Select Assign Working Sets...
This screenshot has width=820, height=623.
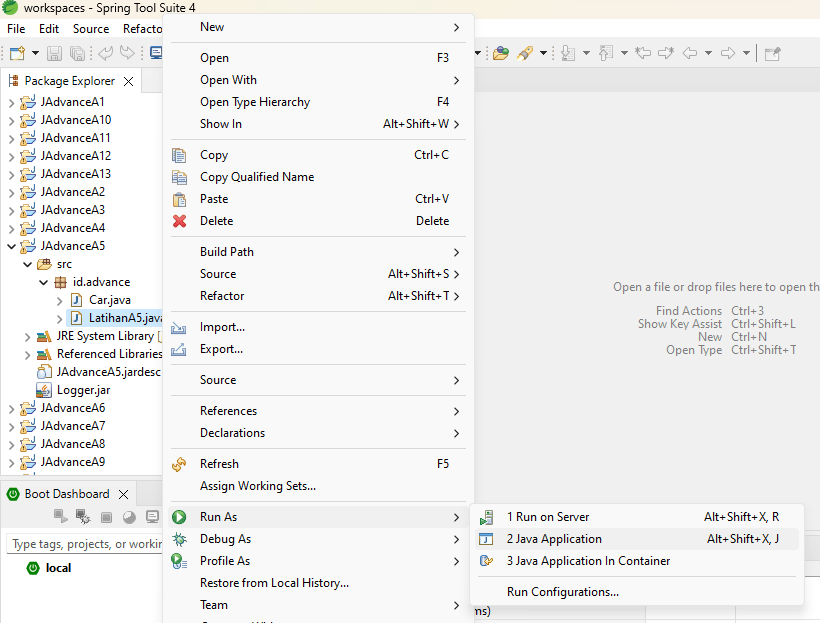(x=318, y=486)
